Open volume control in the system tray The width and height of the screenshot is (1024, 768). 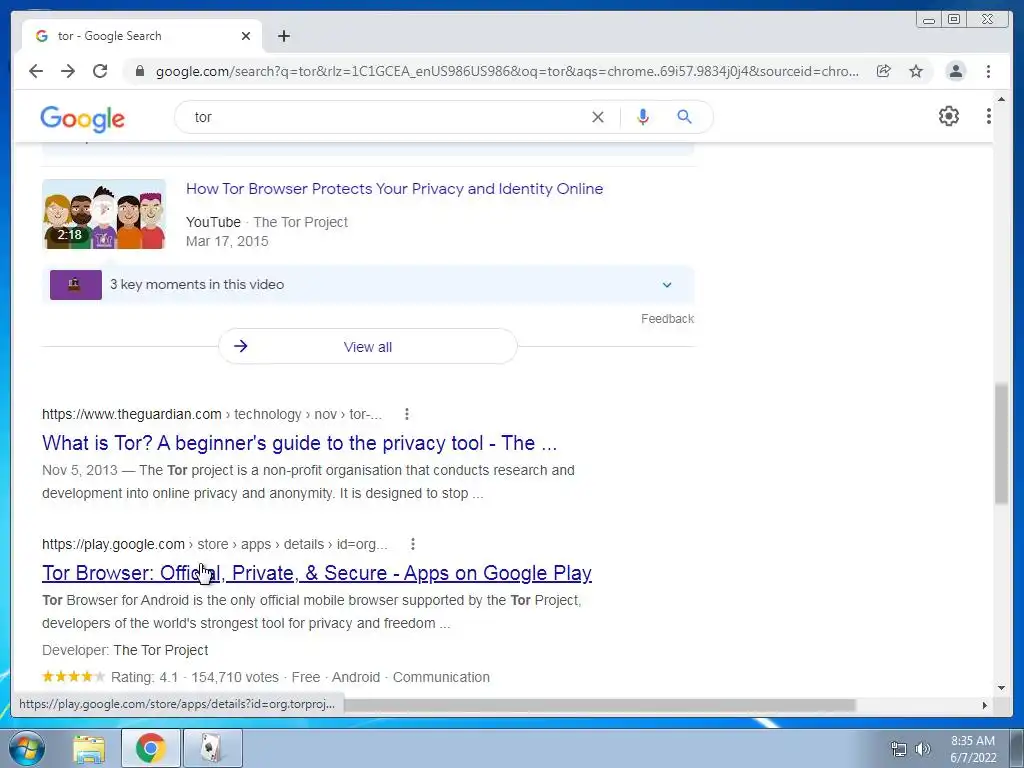click(x=922, y=749)
